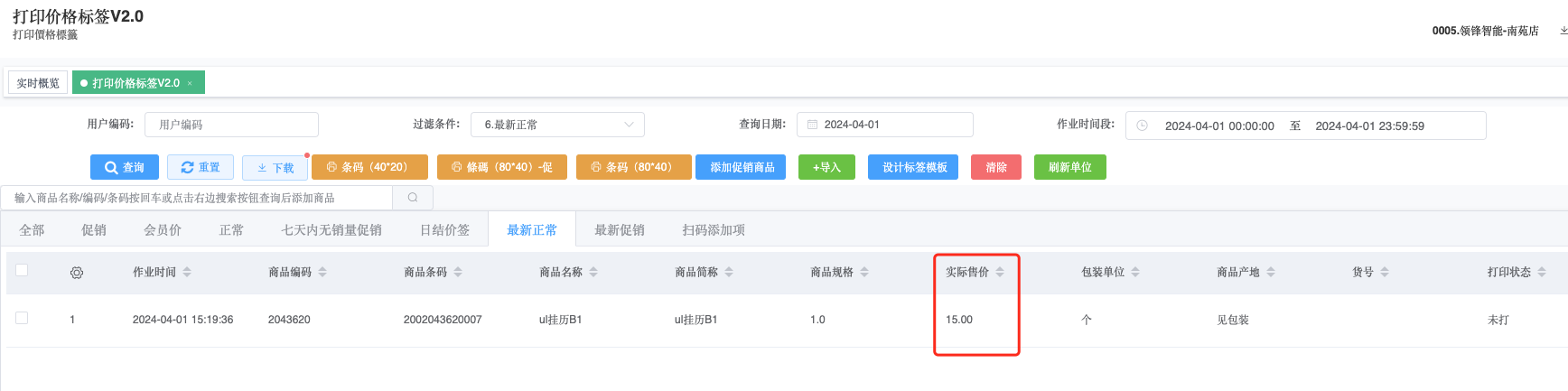The width and height of the screenshot is (1568, 391).
Task: Focus the 用户编码 input field
Action: coord(231,125)
